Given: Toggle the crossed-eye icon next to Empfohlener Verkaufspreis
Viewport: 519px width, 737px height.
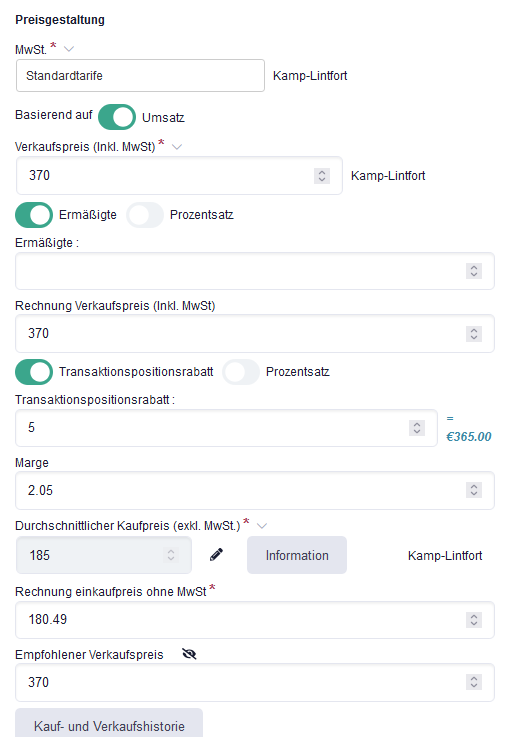Looking at the screenshot, I should pyautogui.click(x=189, y=654).
